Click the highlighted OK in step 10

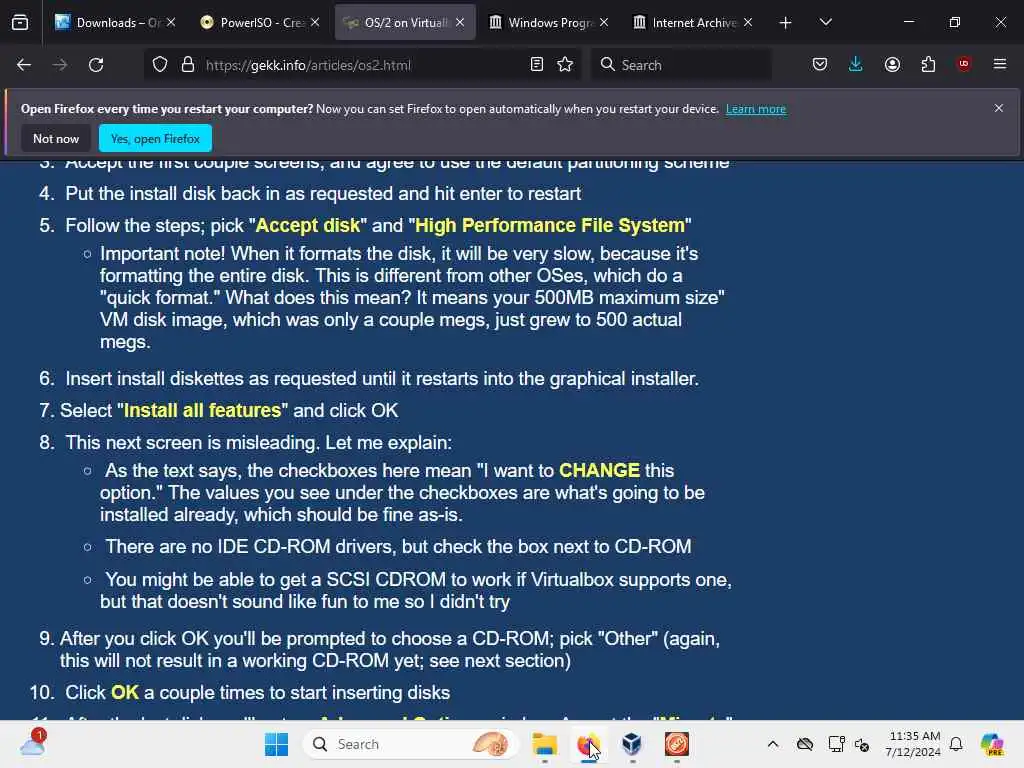click(x=125, y=692)
